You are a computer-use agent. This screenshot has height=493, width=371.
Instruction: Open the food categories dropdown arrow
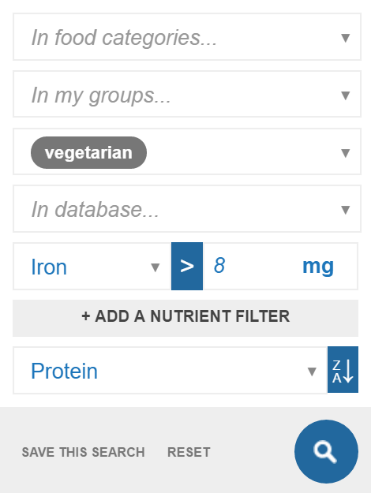(346, 38)
